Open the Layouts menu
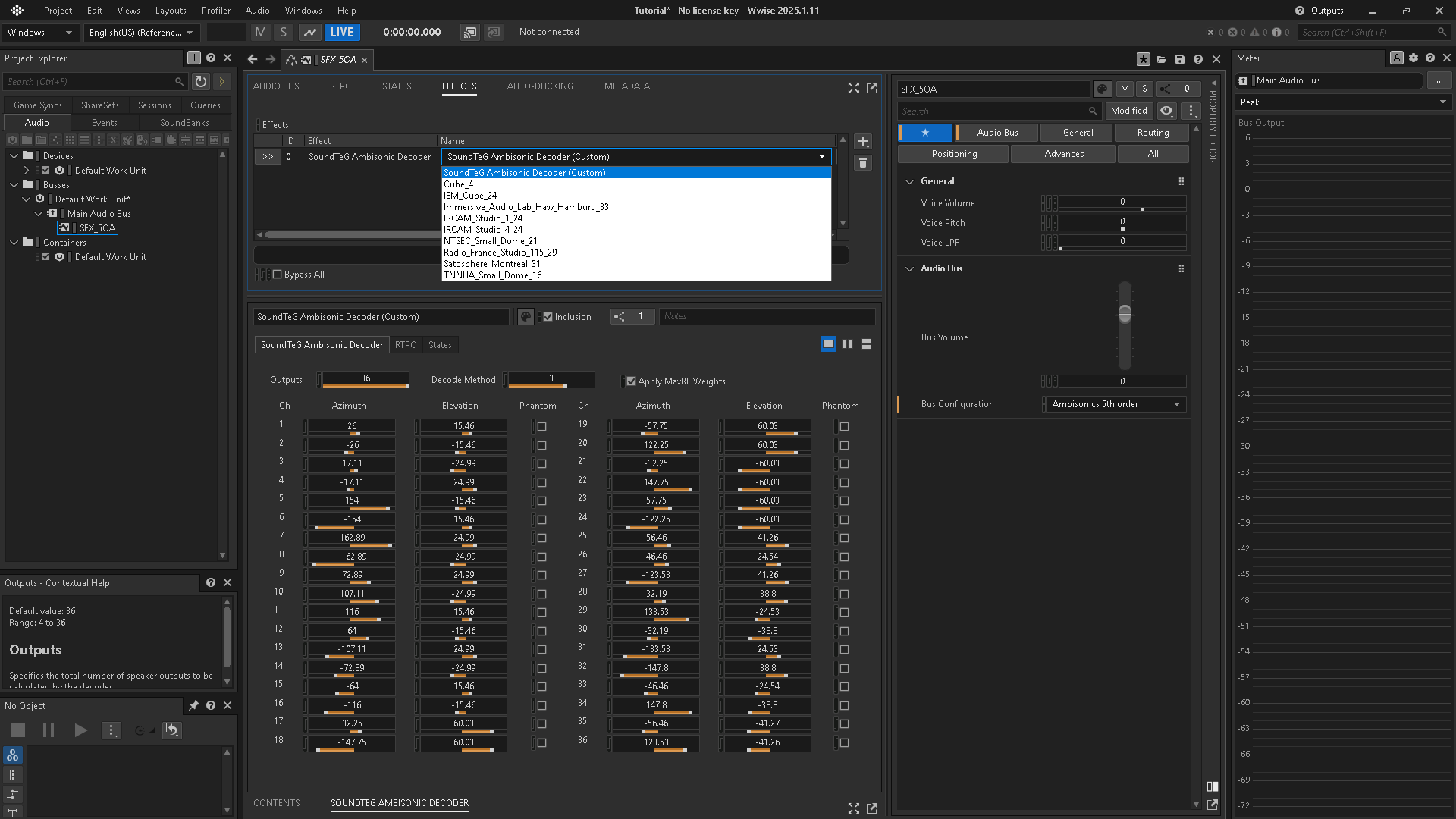The height and width of the screenshot is (819, 1456). [x=171, y=11]
